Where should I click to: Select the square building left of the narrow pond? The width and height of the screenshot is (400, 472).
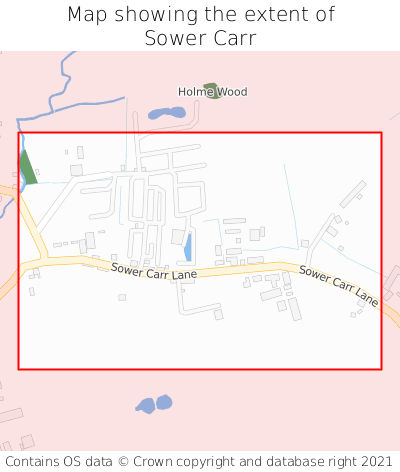(x=178, y=237)
